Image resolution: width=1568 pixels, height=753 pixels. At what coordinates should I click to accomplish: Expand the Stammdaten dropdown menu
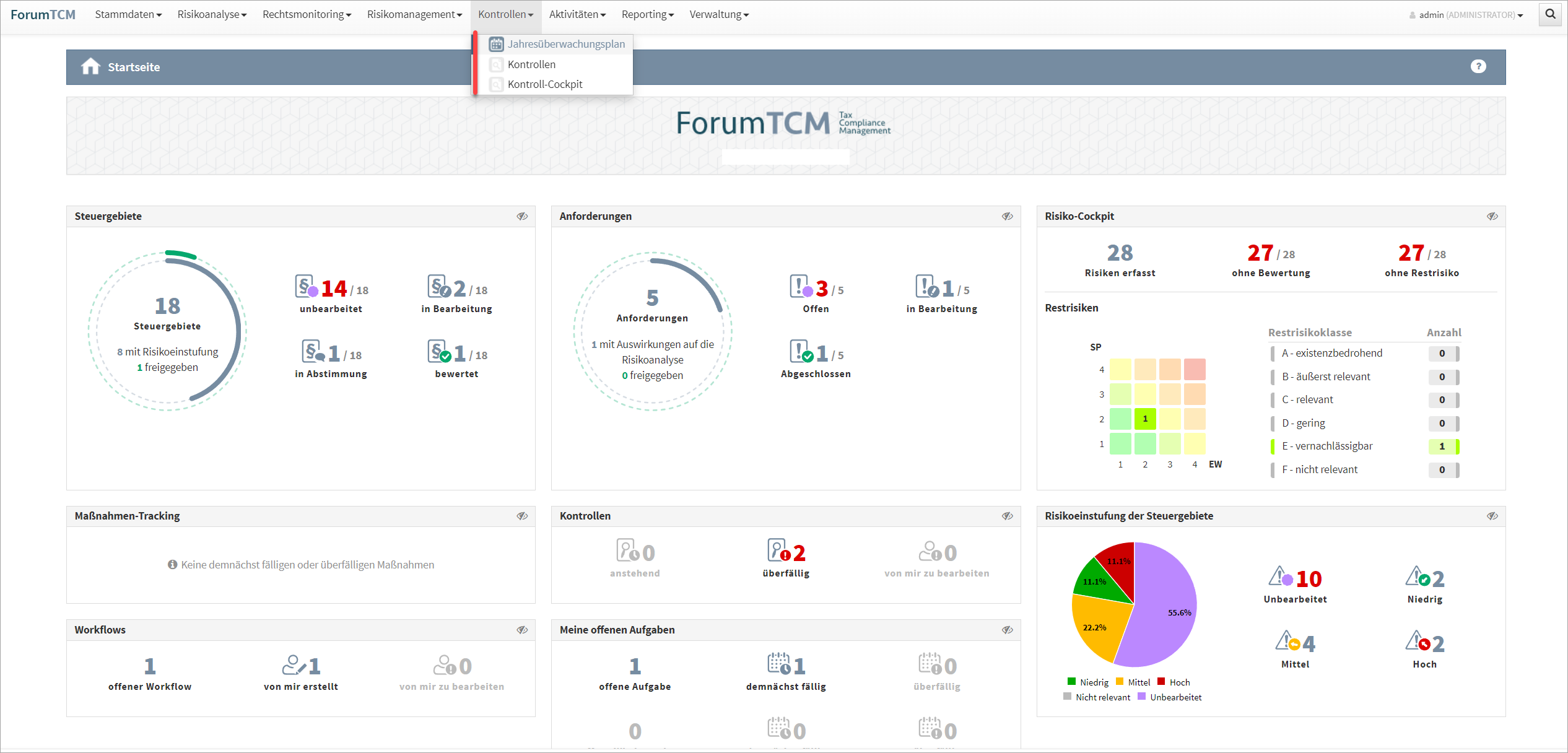[128, 14]
